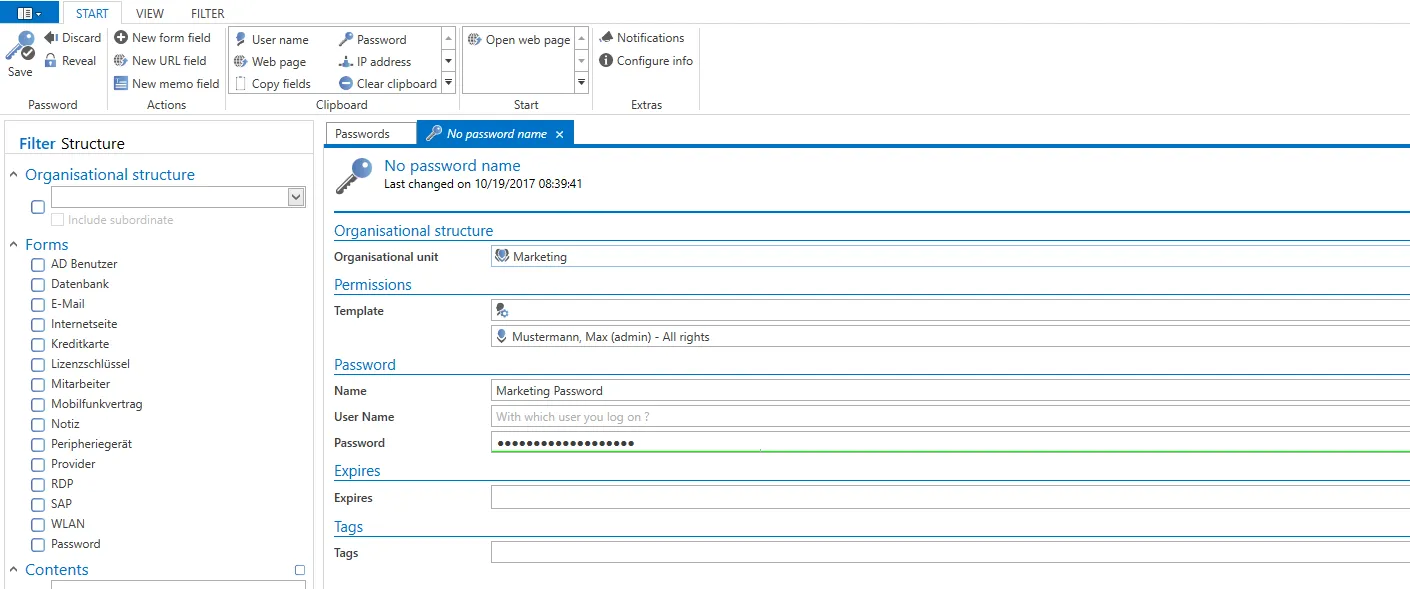Click Open web page button
Viewport: 1410px width, 589px height.
click(519, 40)
